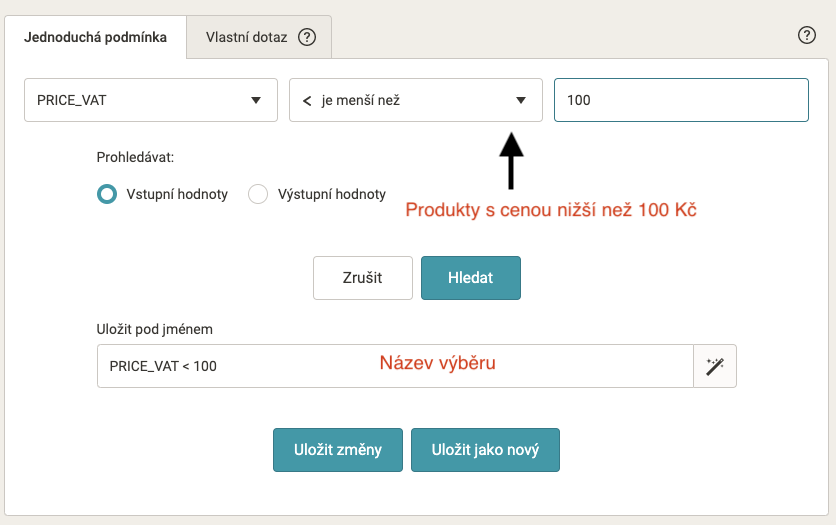The image size is (836, 525).
Task: Click the 'PRICE_VAT < 100' name input field
Action: point(395,366)
